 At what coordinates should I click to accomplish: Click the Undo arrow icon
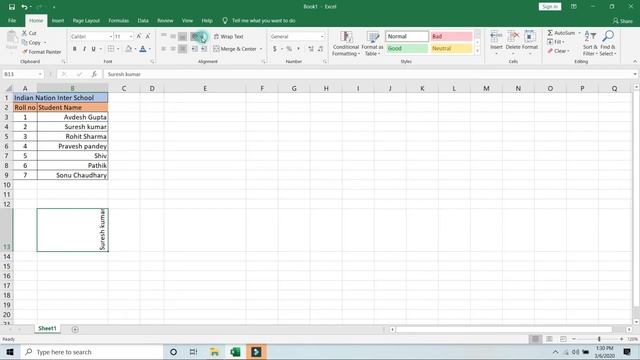point(24,7)
